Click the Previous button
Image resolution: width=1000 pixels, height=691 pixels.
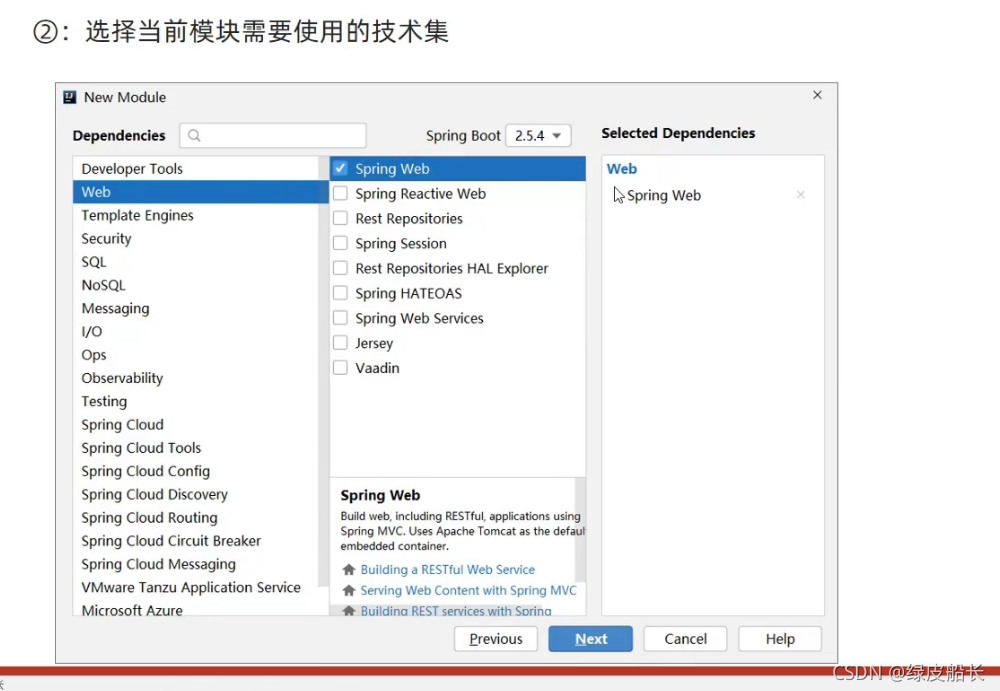pyautogui.click(x=496, y=639)
